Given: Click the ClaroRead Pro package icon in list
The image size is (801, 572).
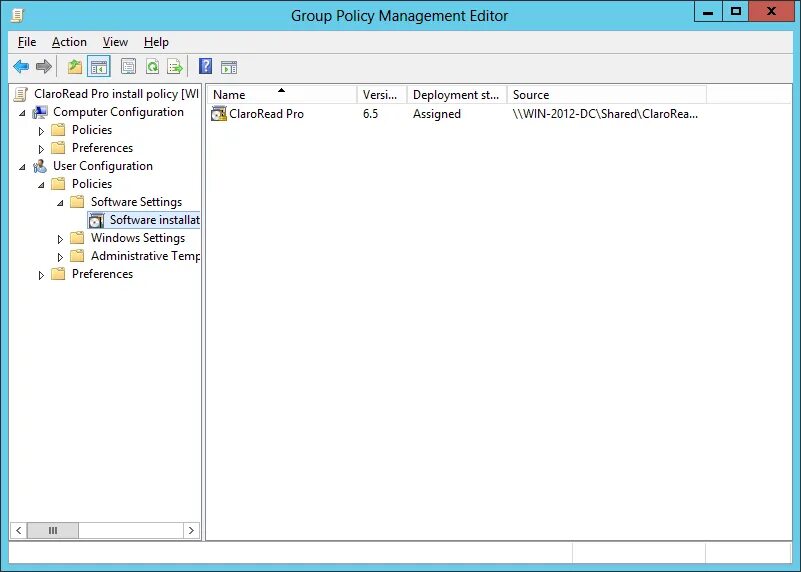Looking at the screenshot, I should (219, 114).
